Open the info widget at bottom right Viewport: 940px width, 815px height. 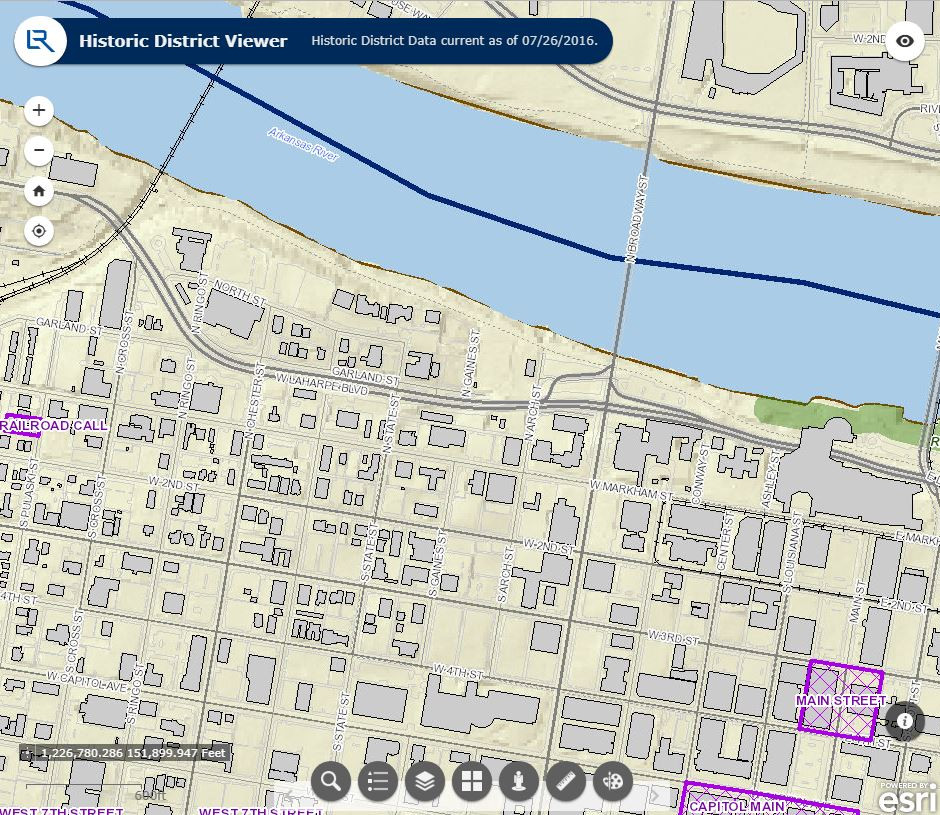point(905,722)
